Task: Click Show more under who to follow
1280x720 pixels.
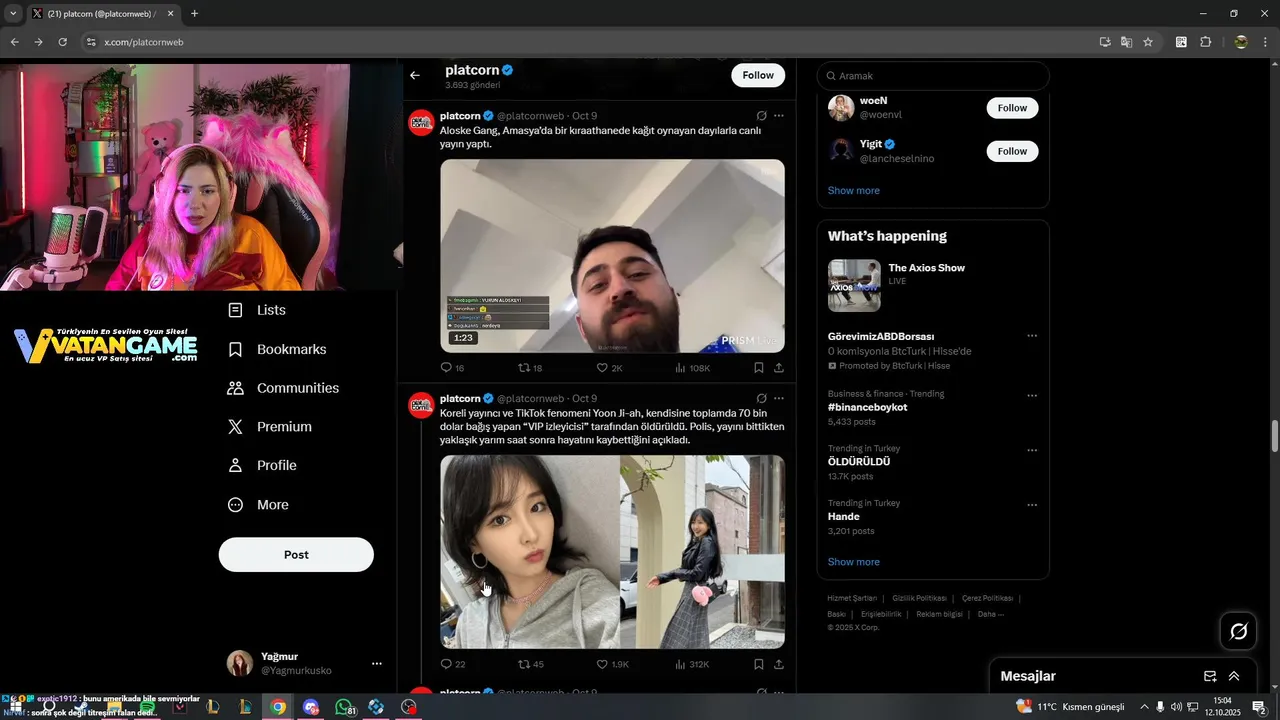Action: tap(854, 190)
